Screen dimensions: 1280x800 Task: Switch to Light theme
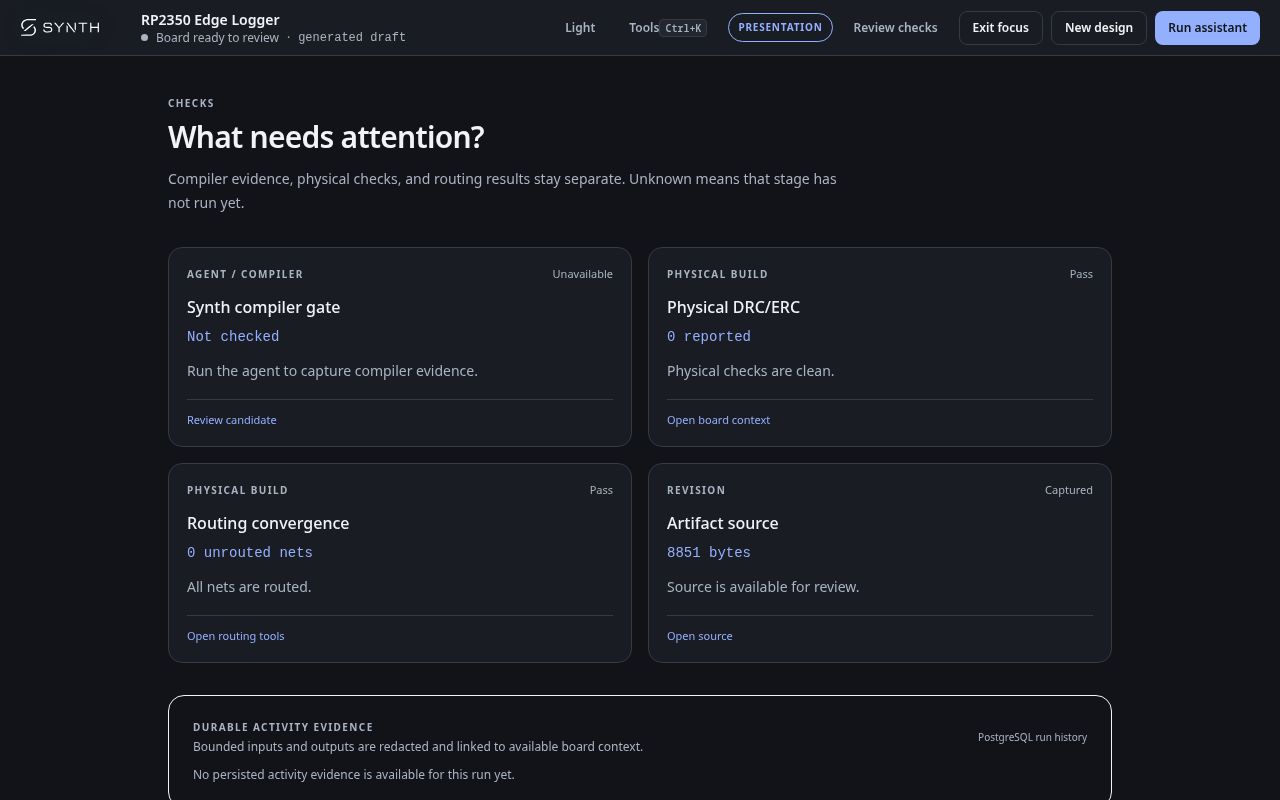pyautogui.click(x=580, y=27)
